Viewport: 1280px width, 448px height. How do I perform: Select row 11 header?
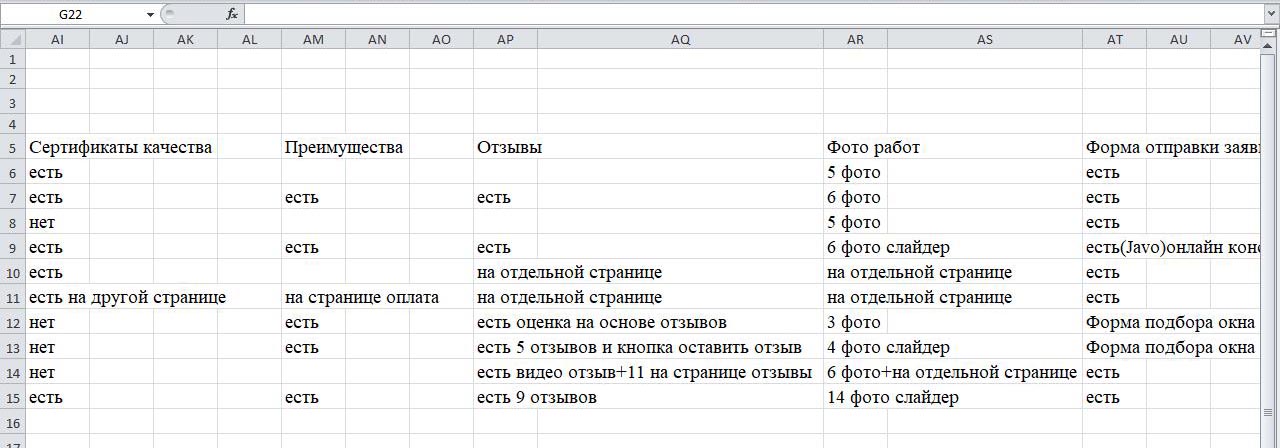(x=12, y=297)
